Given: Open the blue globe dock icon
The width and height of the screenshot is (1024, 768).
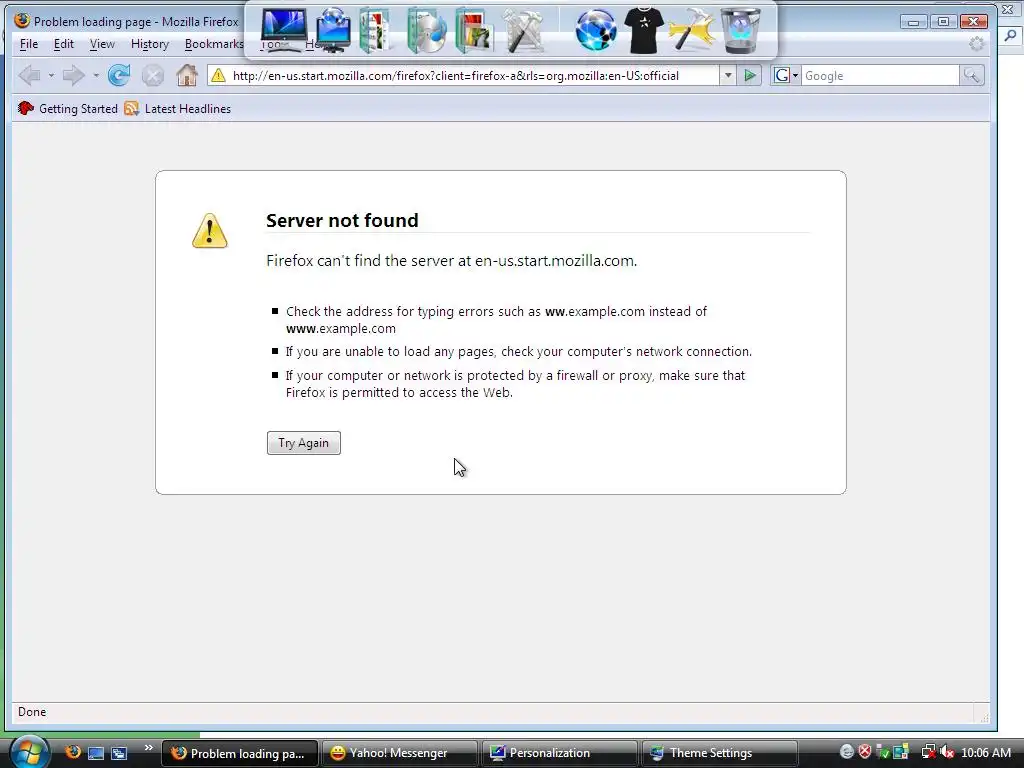Looking at the screenshot, I should tap(596, 30).
